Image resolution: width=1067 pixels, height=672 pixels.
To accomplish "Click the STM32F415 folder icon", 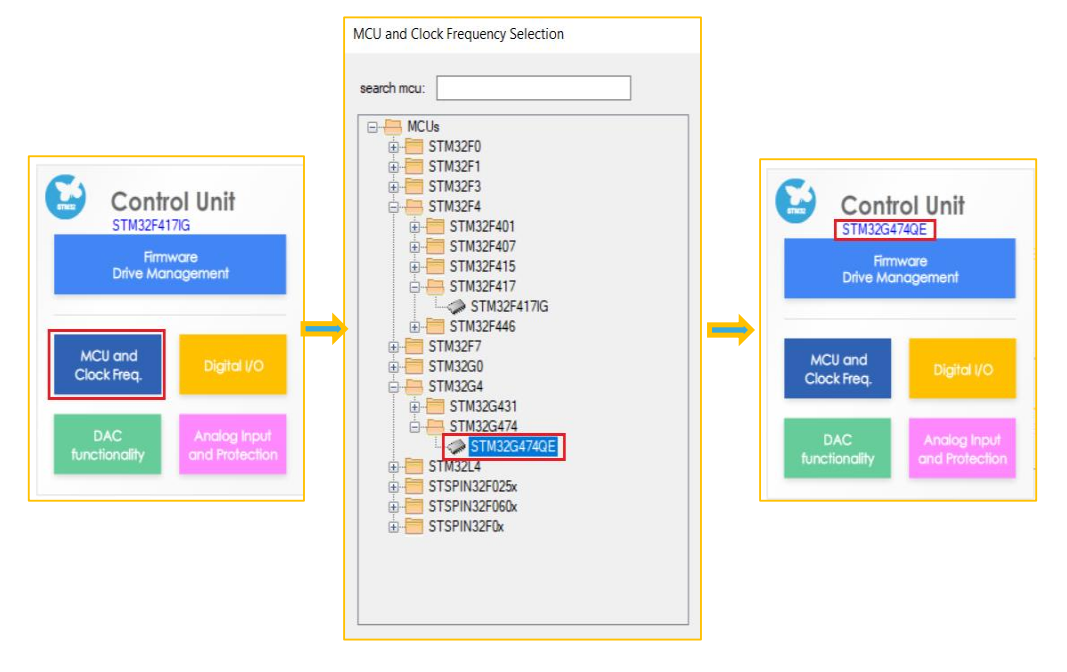I will [435, 267].
